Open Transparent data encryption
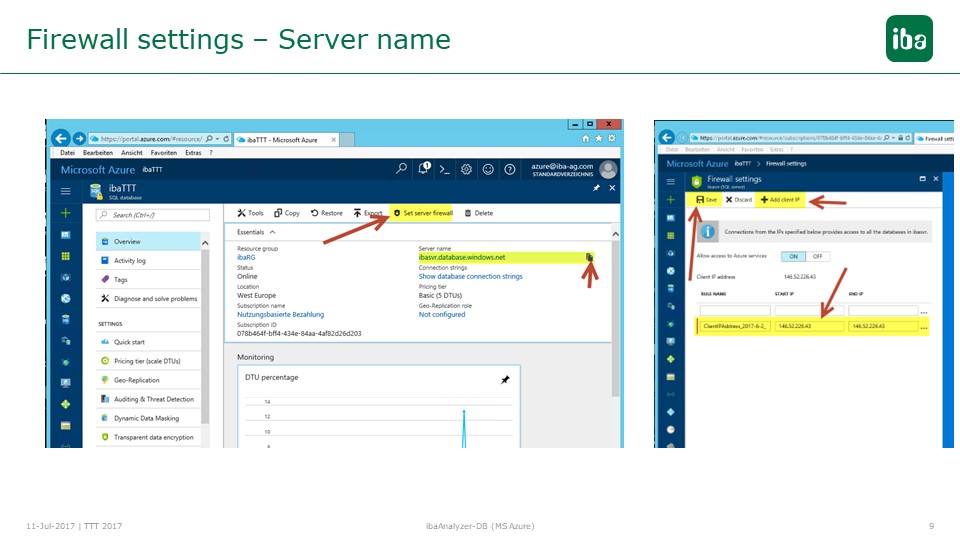The image size is (960, 540). coord(148,437)
